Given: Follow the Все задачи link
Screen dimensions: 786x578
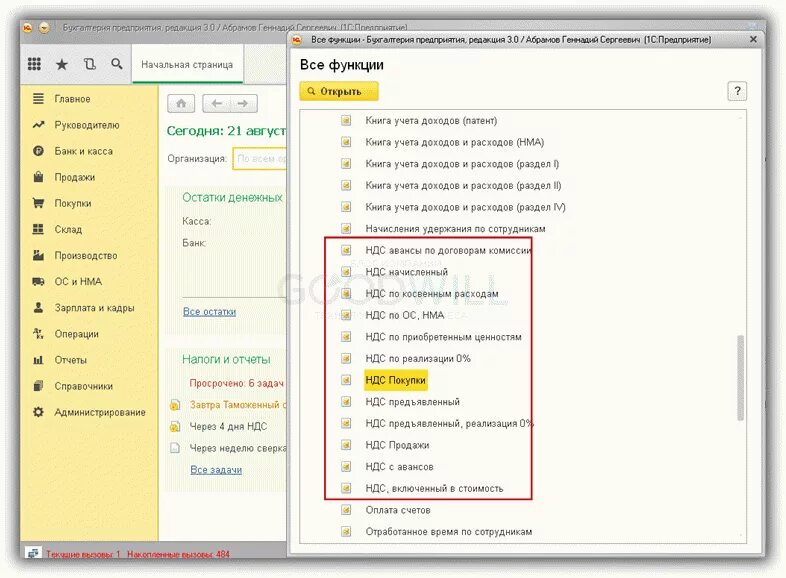Looking at the screenshot, I should point(216,470).
